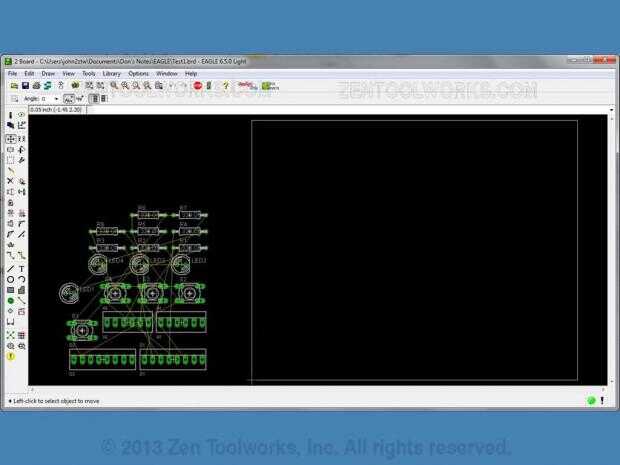Select the Rectangle tool
Screen dimensions: 620x465
click(10, 290)
